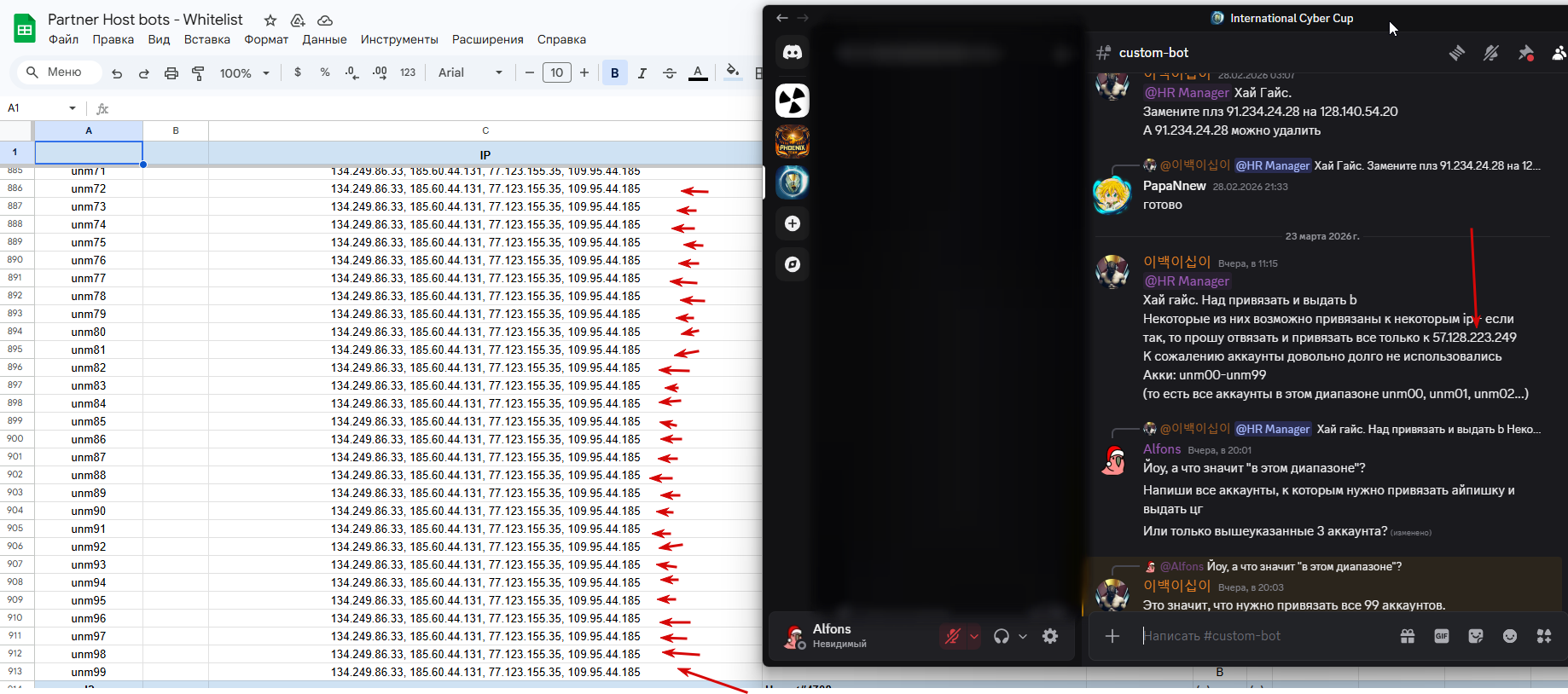Apply percent format in the Sheets toolbar
Image resolution: width=1568 pixels, height=694 pixels.
pos(325,72)
